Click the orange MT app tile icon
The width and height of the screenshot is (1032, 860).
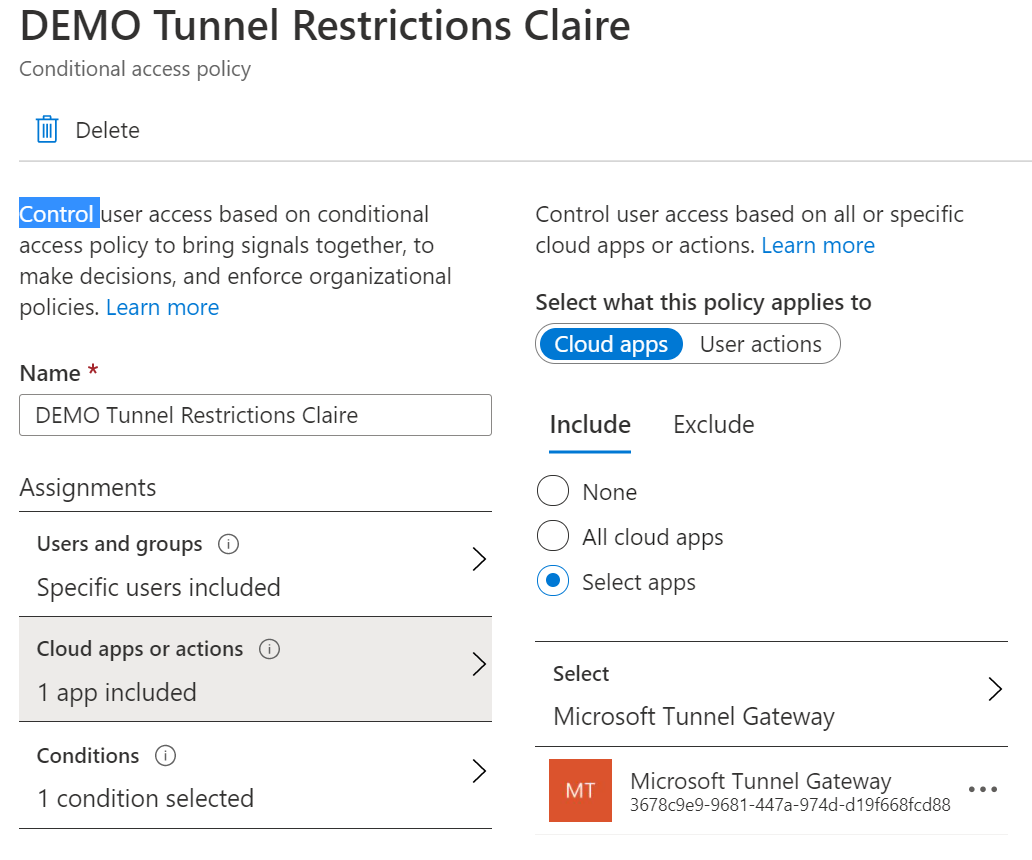(x=580, y=790)
